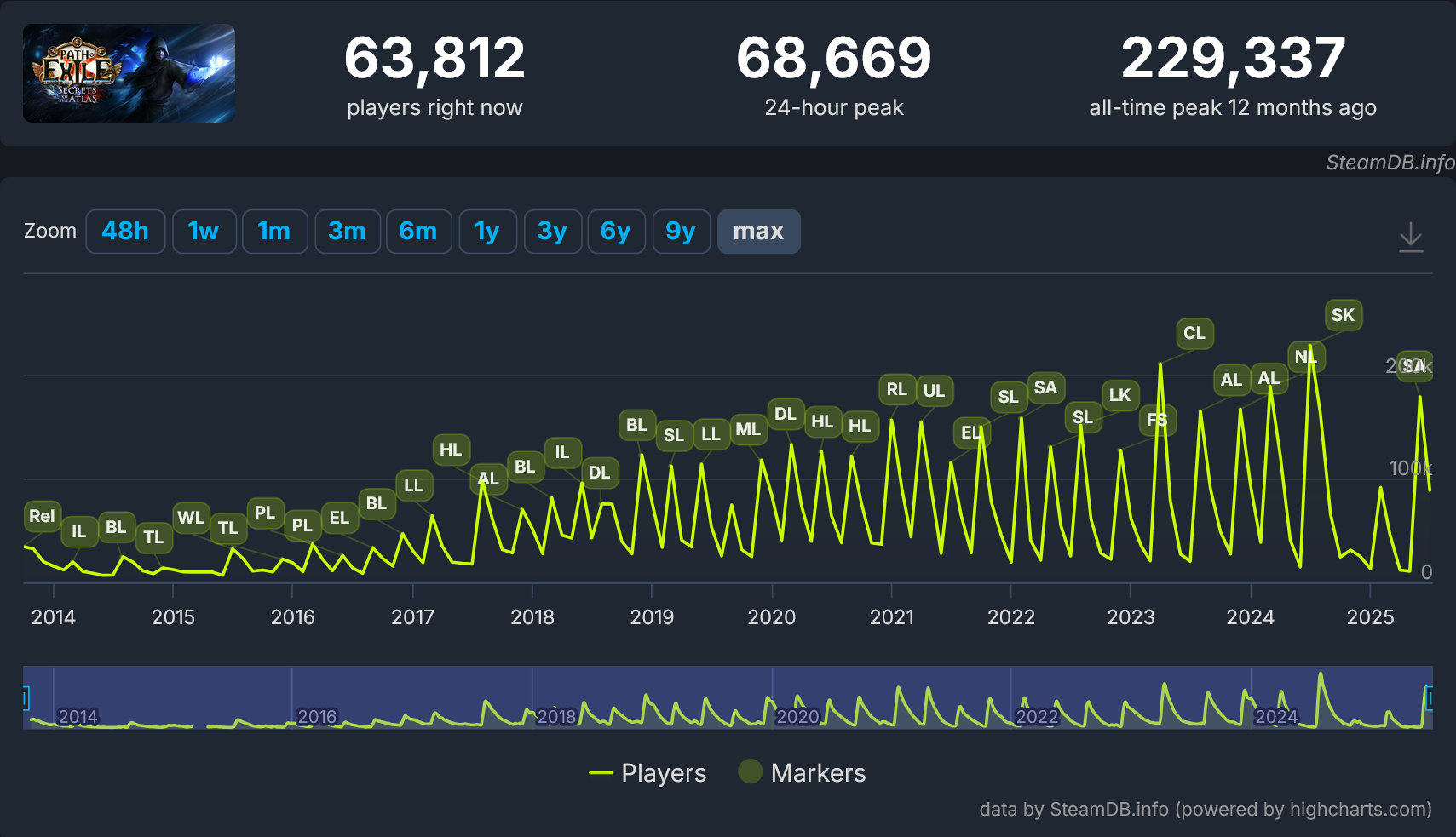1456x837 pixels.
Task: Click the EL marker near 2016
Action: click(x=339, y=518)
